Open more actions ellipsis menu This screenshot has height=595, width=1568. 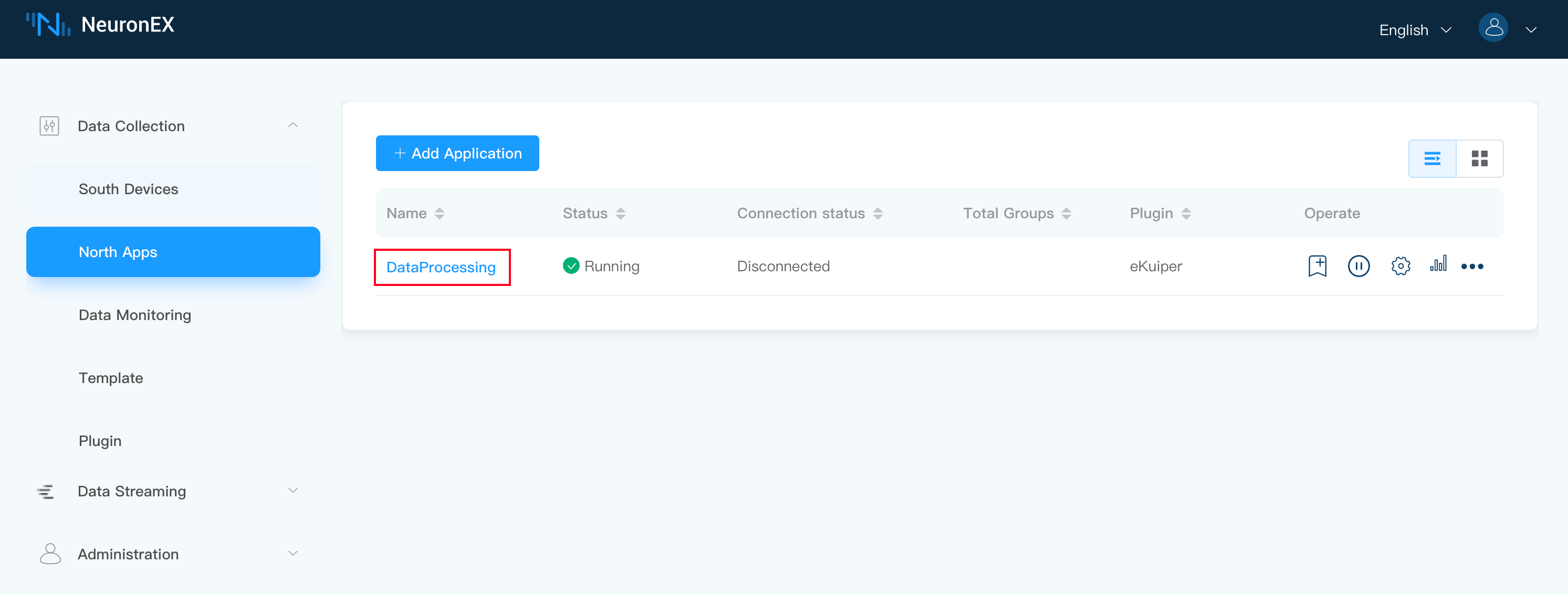1472,267
